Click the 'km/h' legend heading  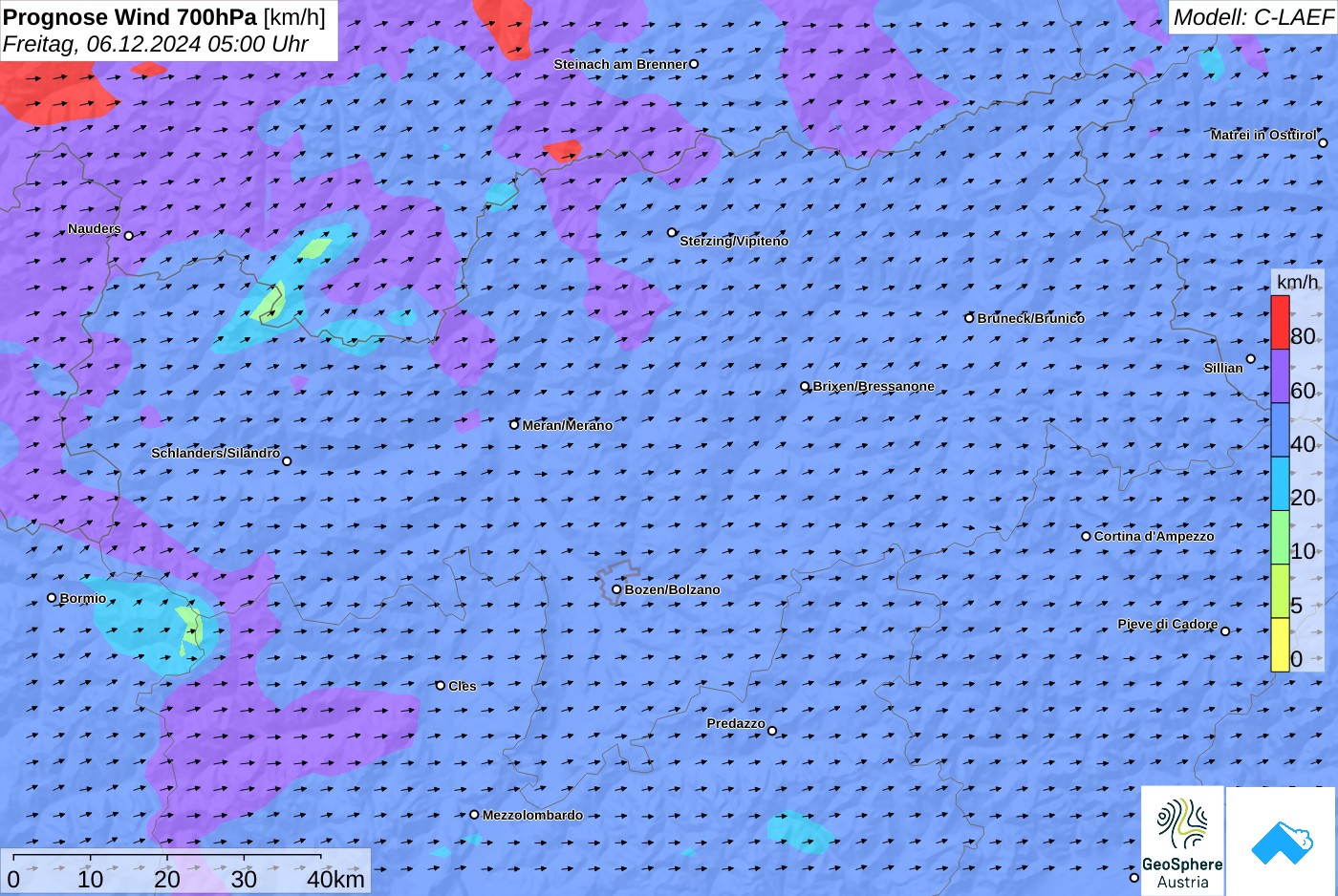(x=1298, y=282)
